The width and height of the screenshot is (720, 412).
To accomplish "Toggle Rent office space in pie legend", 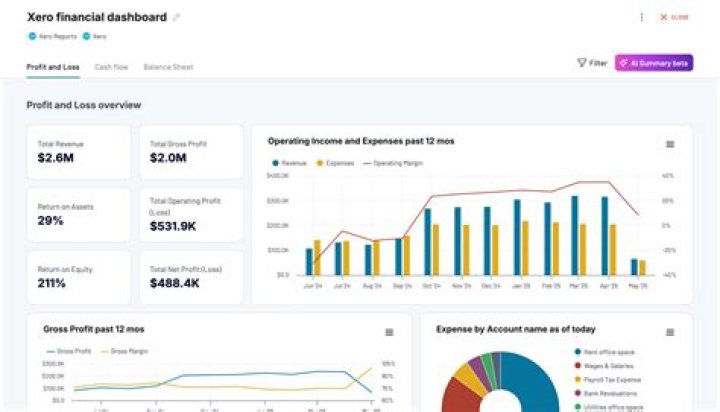I will point(605,352).
